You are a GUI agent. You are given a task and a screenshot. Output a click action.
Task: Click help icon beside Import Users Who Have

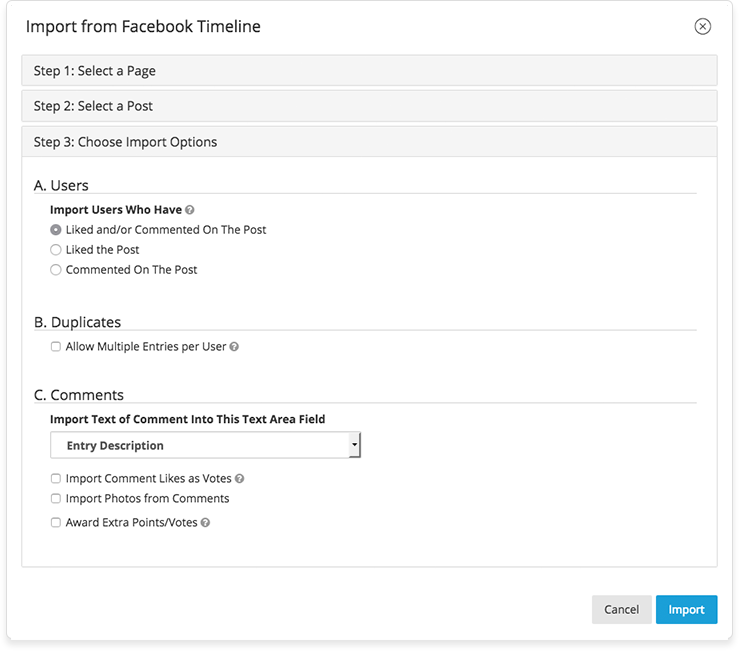[190, 210]
